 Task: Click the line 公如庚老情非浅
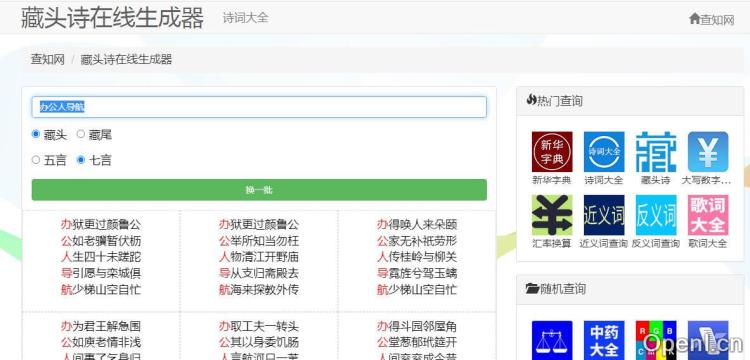[x=101, y=342]
